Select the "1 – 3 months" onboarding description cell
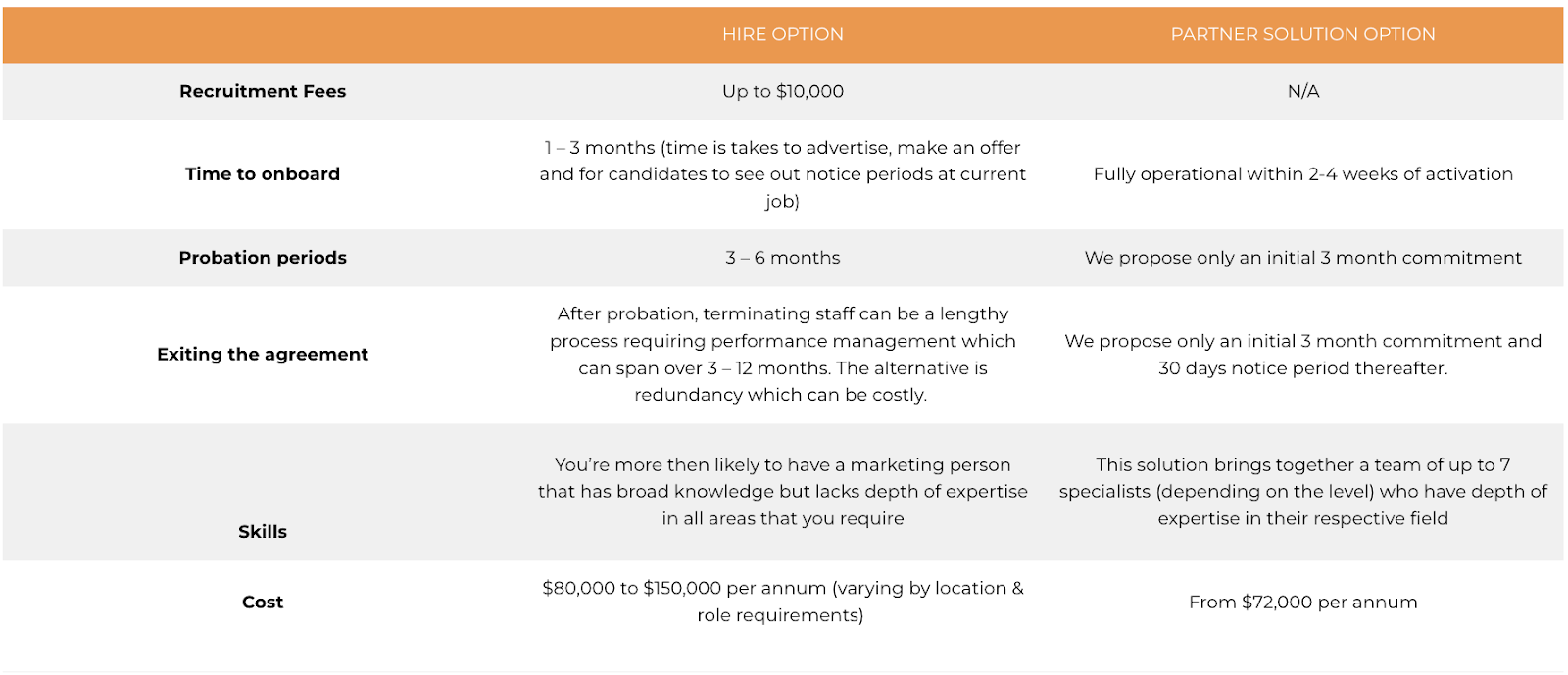 pos(782,174)
